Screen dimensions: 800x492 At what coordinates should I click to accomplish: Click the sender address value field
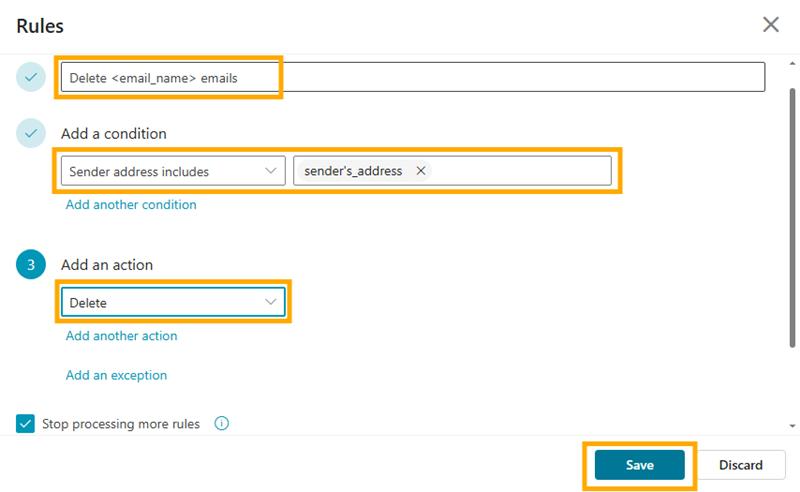coord(452,170)
